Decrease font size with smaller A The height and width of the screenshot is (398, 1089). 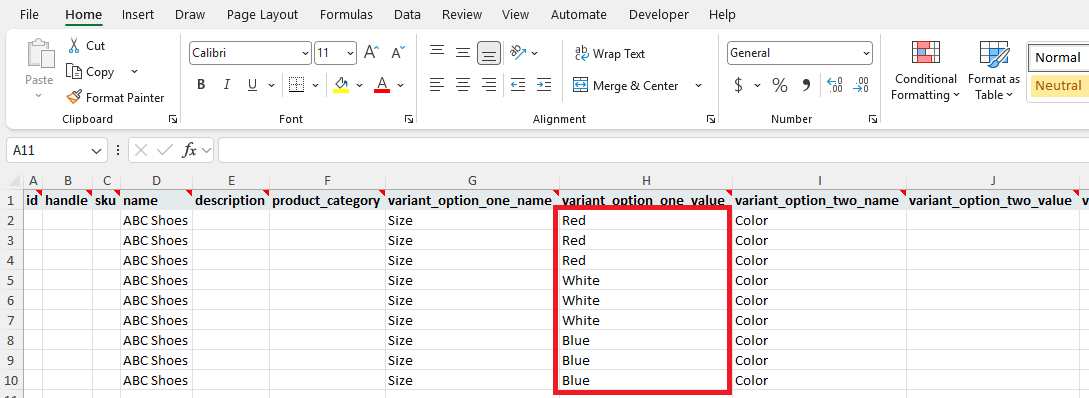398,52
